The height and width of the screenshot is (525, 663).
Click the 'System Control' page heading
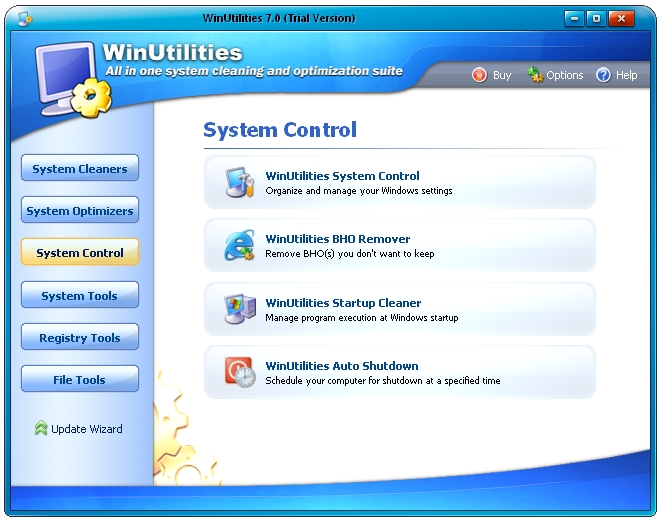pyautogui.click(x=280, y=129)
